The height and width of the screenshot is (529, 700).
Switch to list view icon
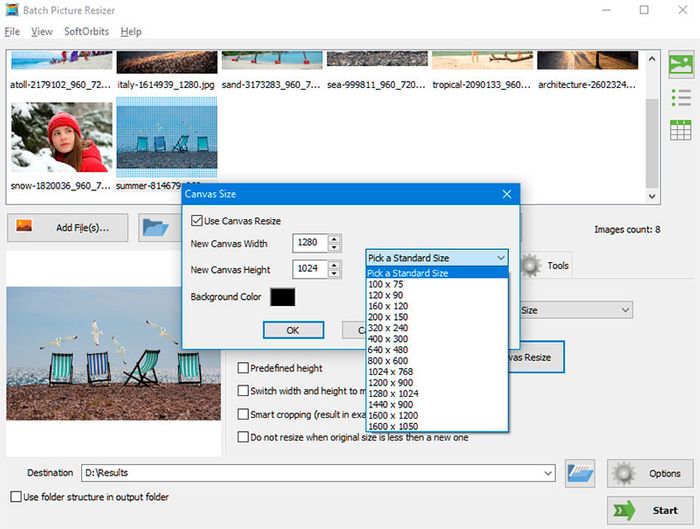click(x=681, y=97)
